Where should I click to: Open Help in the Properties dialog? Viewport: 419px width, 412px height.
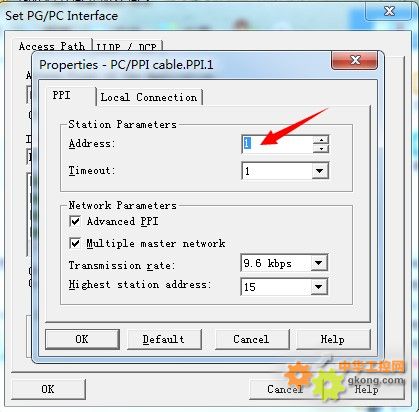333,339
